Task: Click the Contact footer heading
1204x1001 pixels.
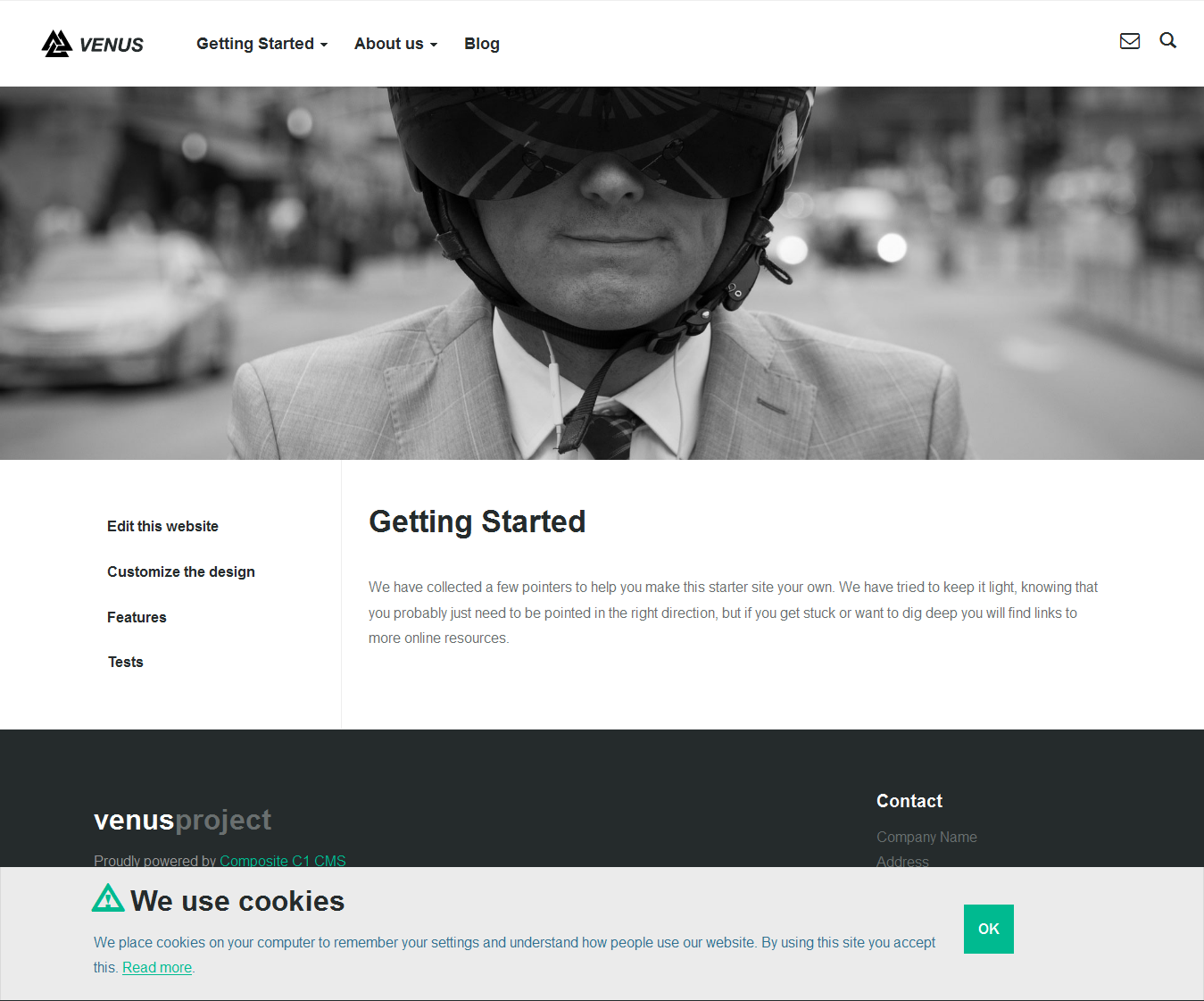Action: [909, 801]
